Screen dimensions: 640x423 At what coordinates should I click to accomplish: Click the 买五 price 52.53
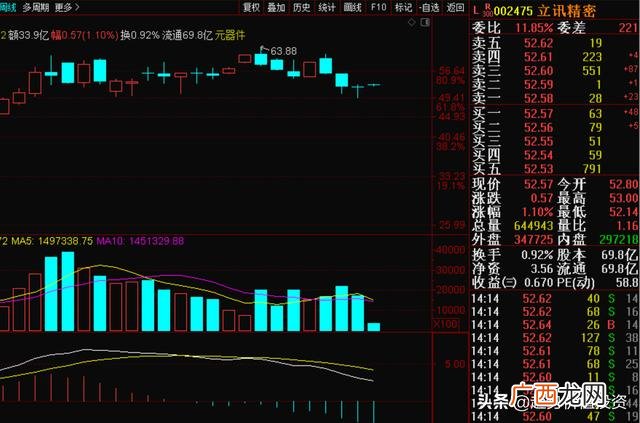539,169
